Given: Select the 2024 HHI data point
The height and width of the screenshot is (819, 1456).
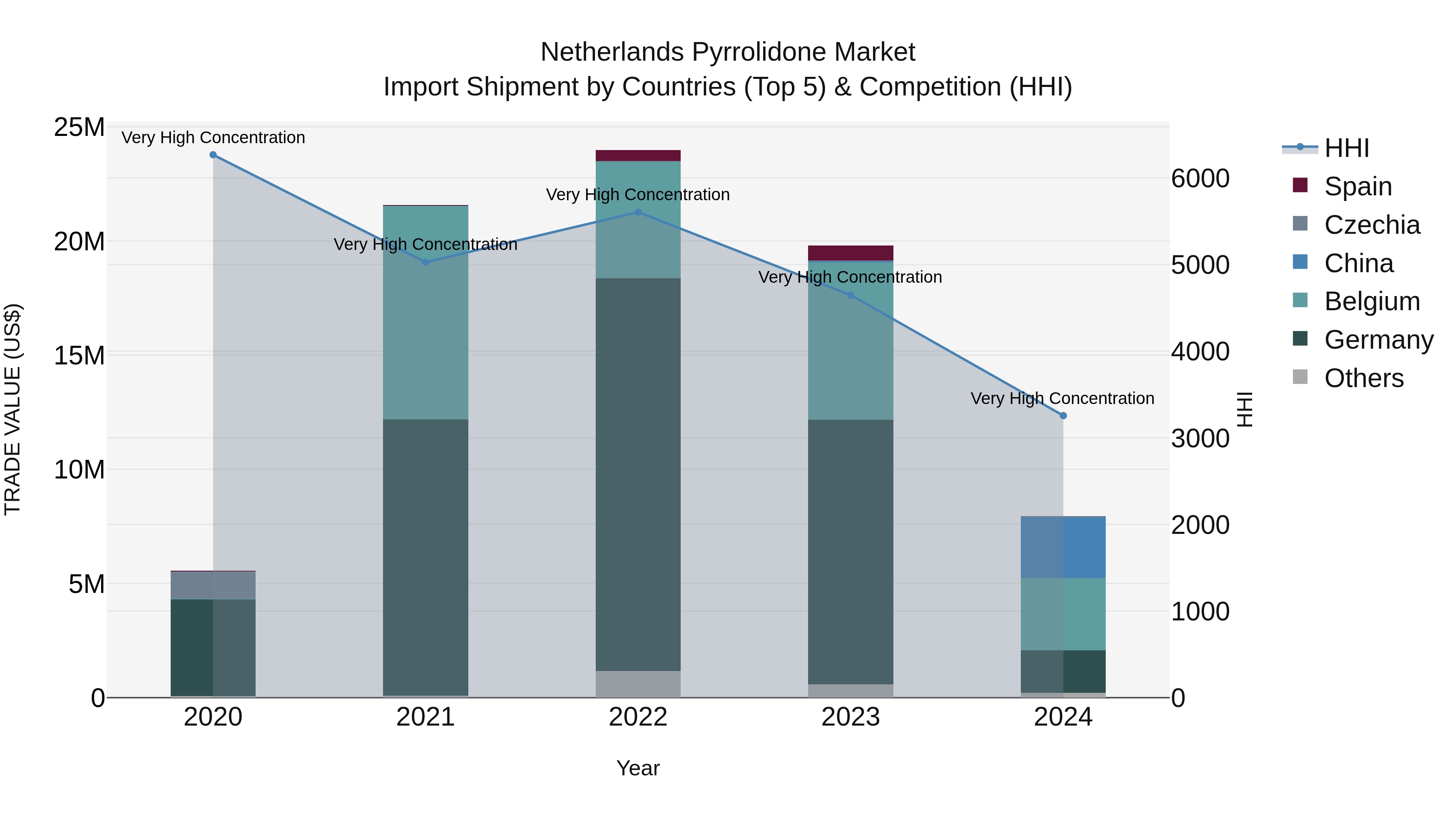Looking at the screenshot, I should (x=1063, y=415).
